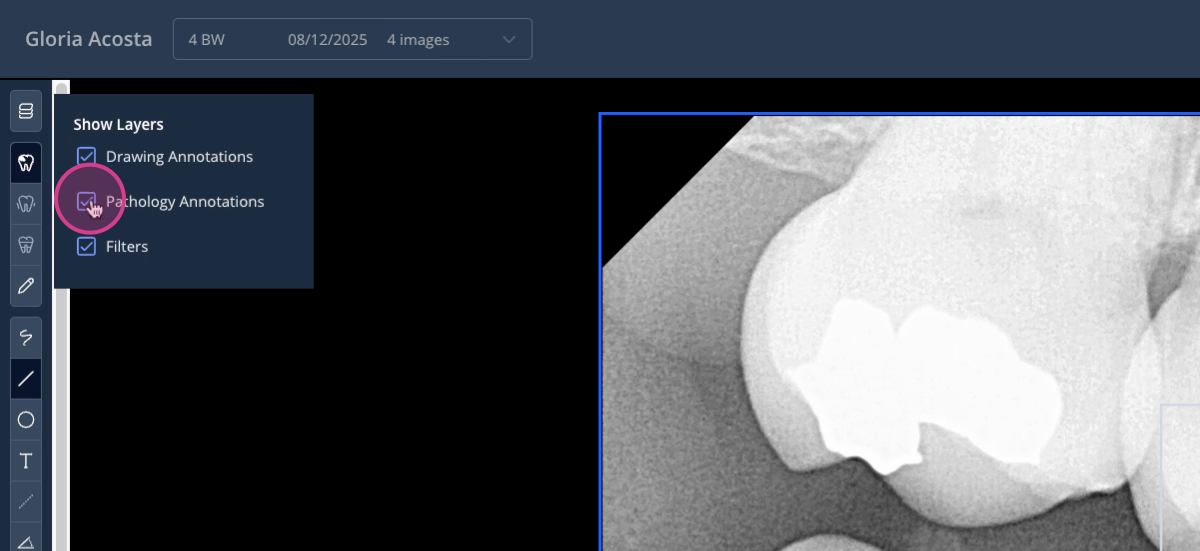Open the 4 BW exam series dropdown
This screenshot has width=1200, height=551.
coord(352,40)
